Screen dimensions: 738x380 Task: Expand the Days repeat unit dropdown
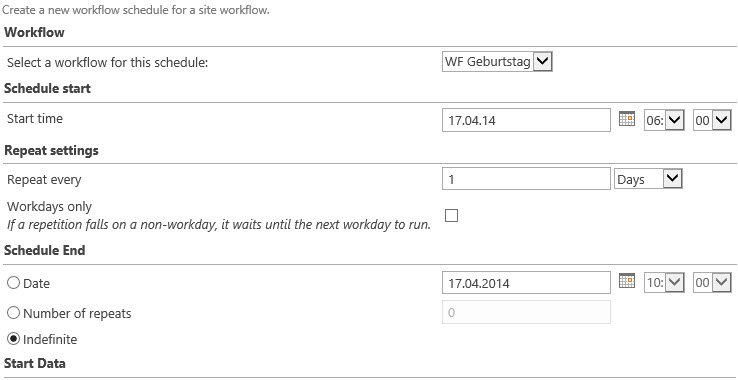tap(648, 179)
